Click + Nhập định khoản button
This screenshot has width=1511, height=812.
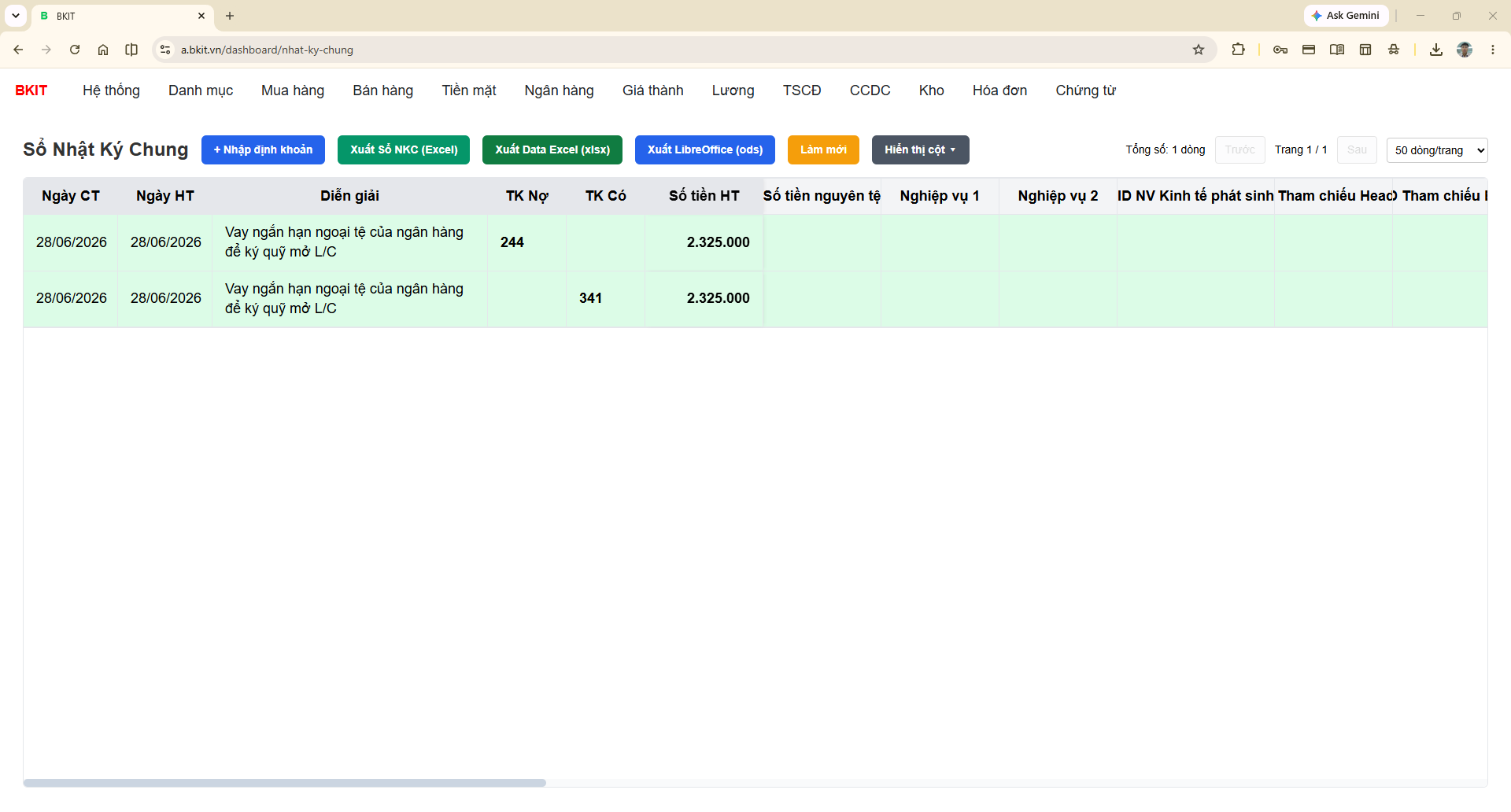263,149
